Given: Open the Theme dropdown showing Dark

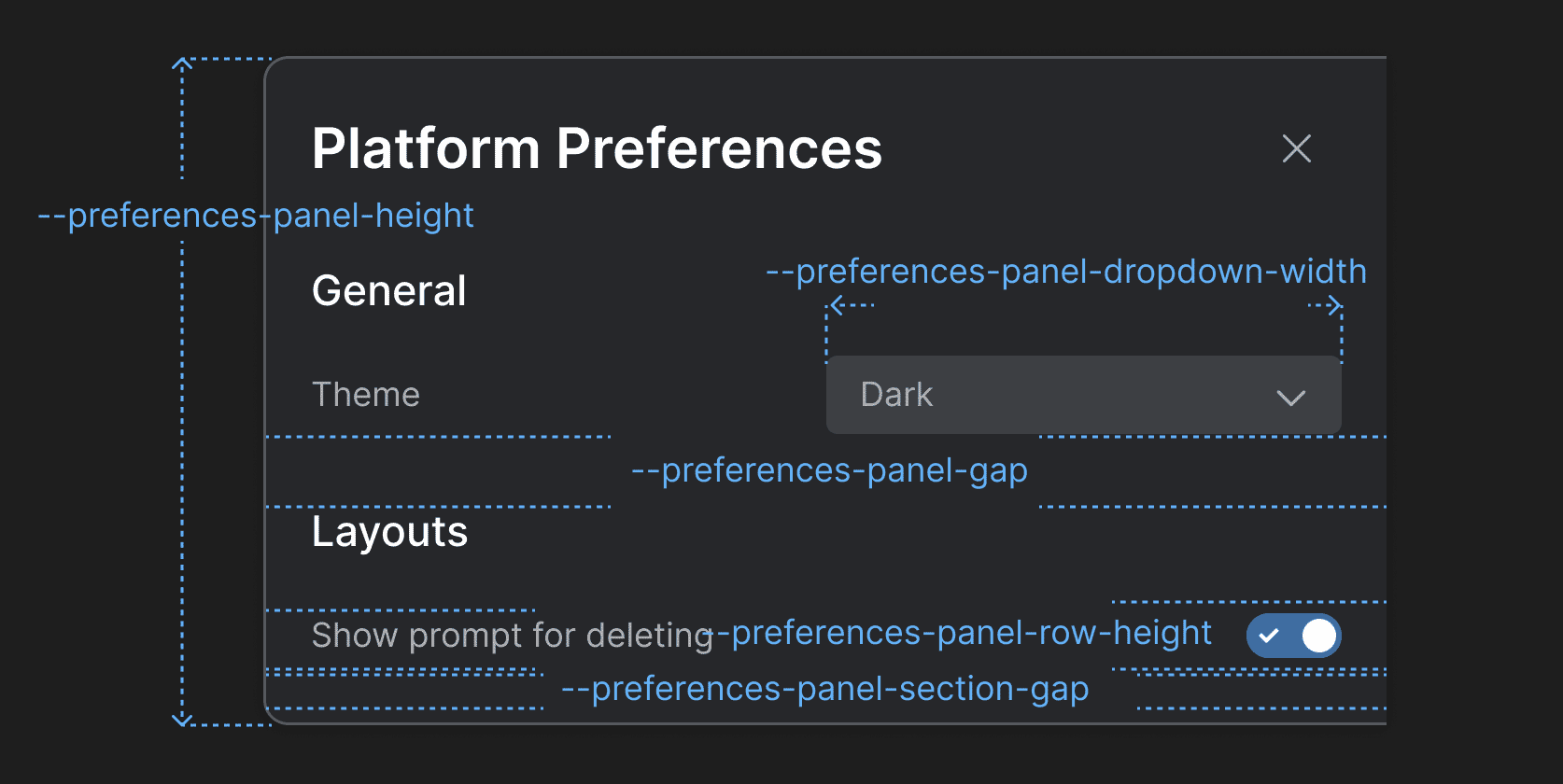Looking at the screenshot, I should click(x=1083, y=395).
